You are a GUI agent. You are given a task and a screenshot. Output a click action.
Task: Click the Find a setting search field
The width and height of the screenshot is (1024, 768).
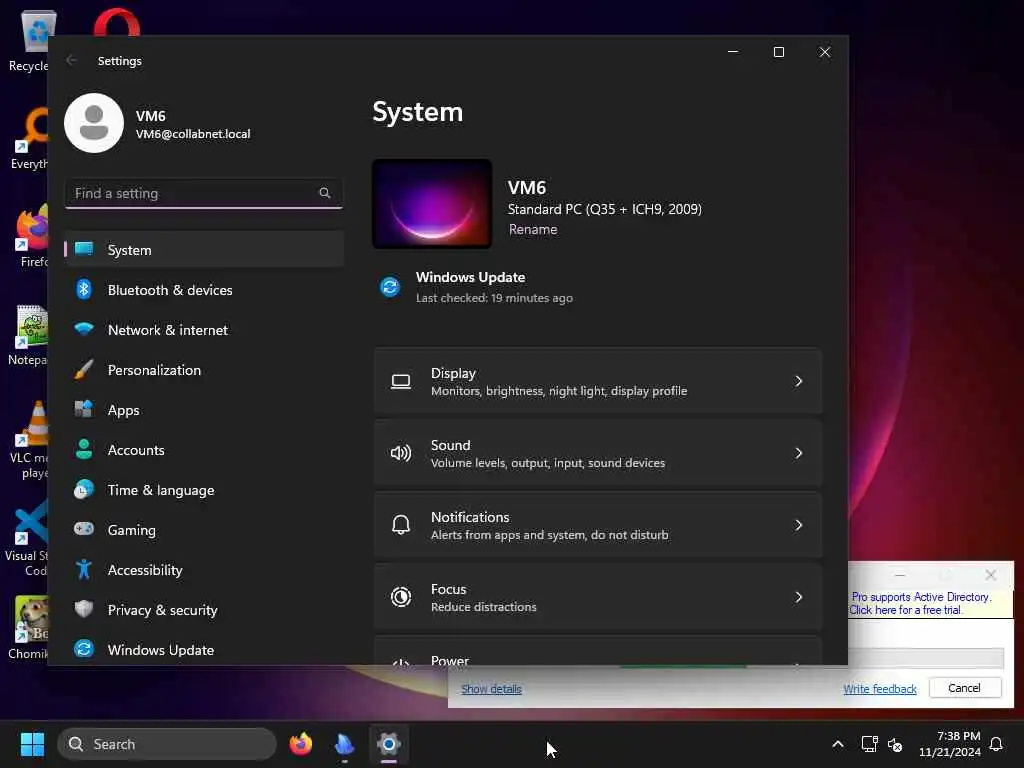[204, 193]
